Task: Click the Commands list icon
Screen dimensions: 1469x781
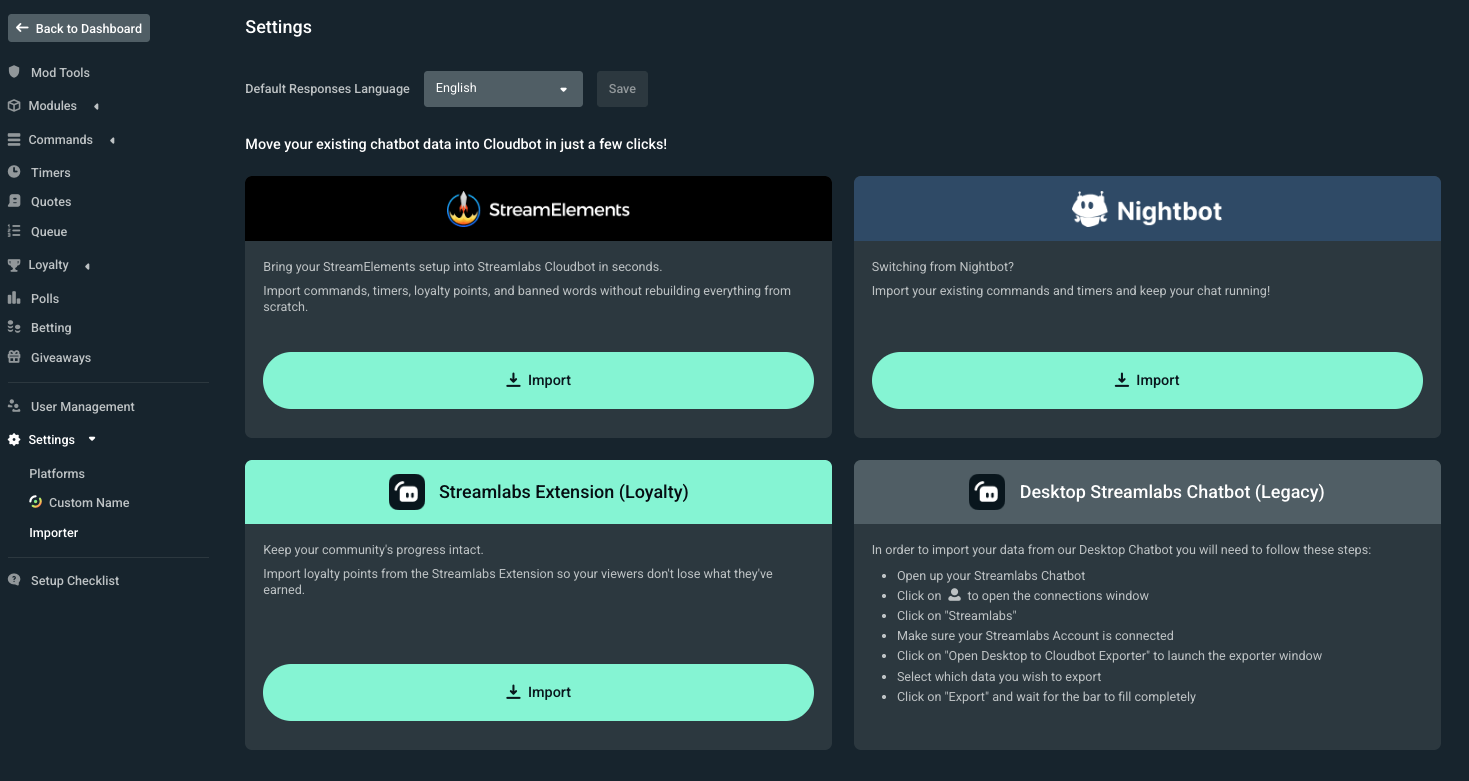Action: click(14, 140)
